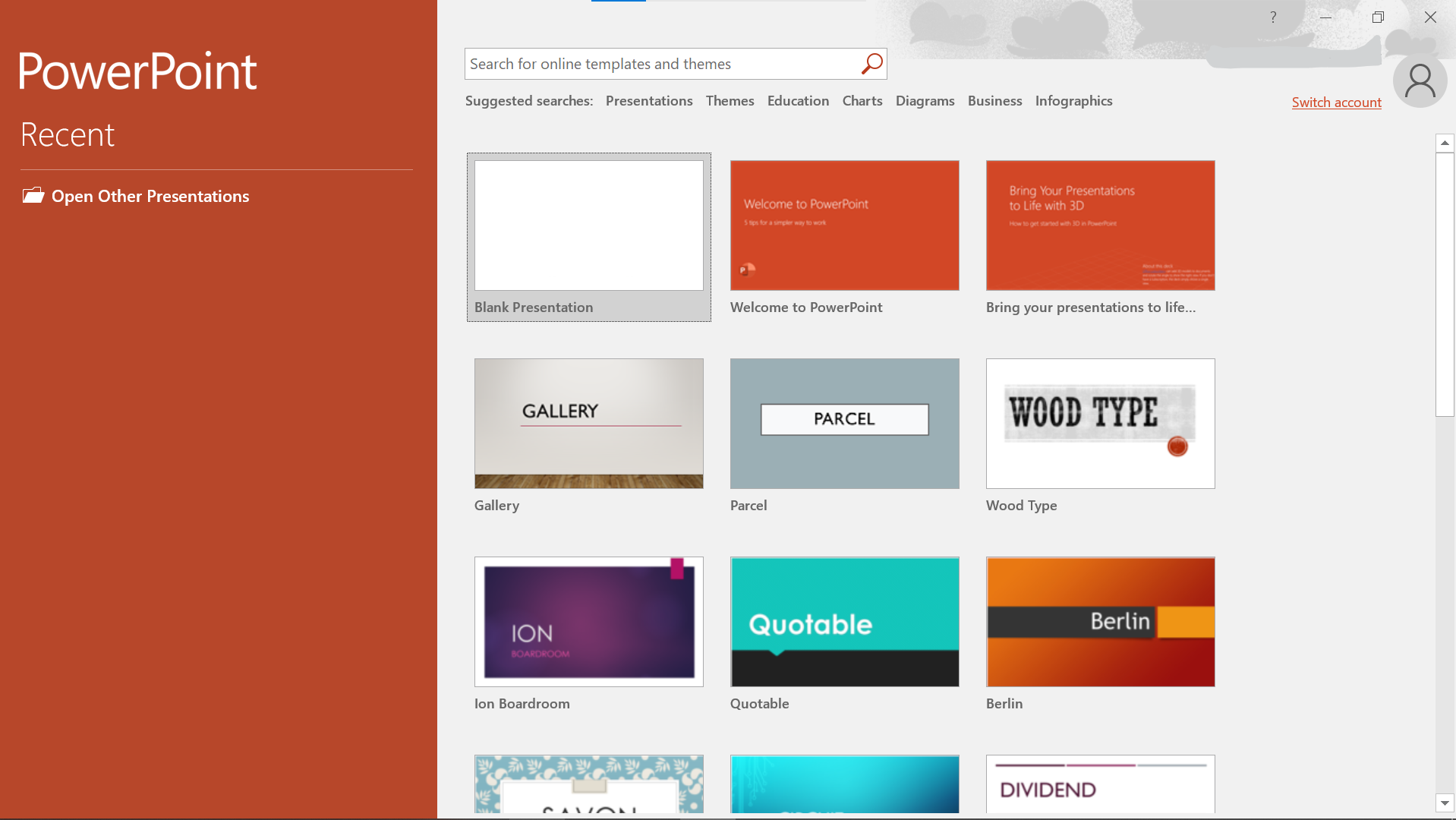Click the 'Blank Presentation' caption text
The image size is (1456, 820).
coord(534,307)
